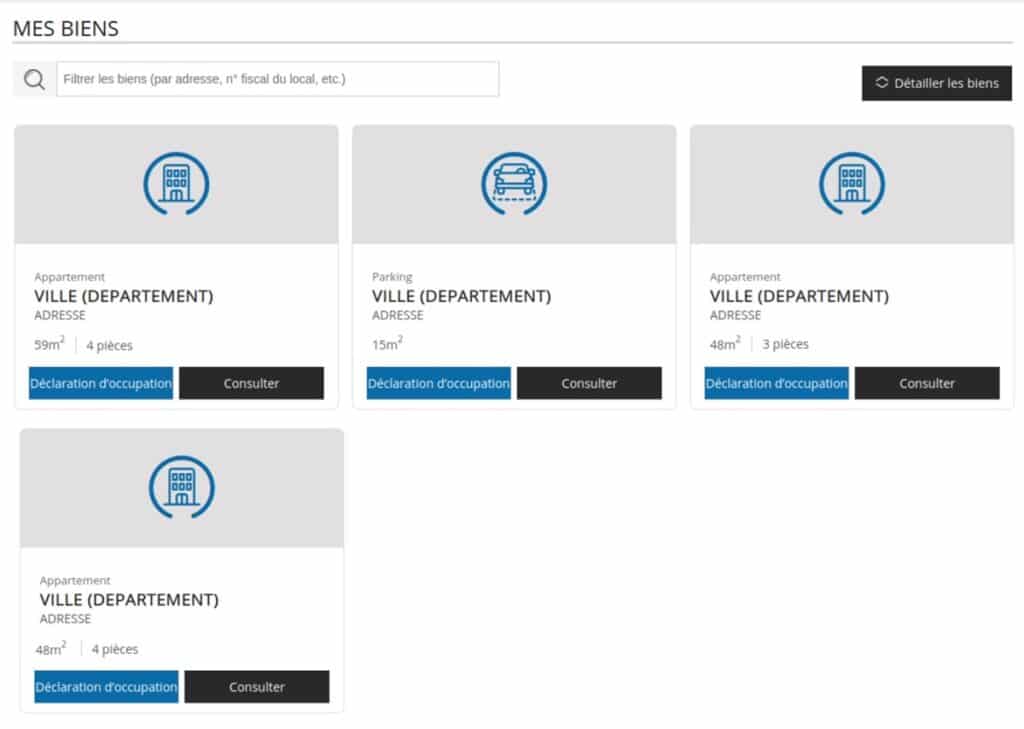The width and height of the screenshot is (1024, 729).
Task: Click Consulter on the 48m² 3 pièces card
Action: click(927, 383)
